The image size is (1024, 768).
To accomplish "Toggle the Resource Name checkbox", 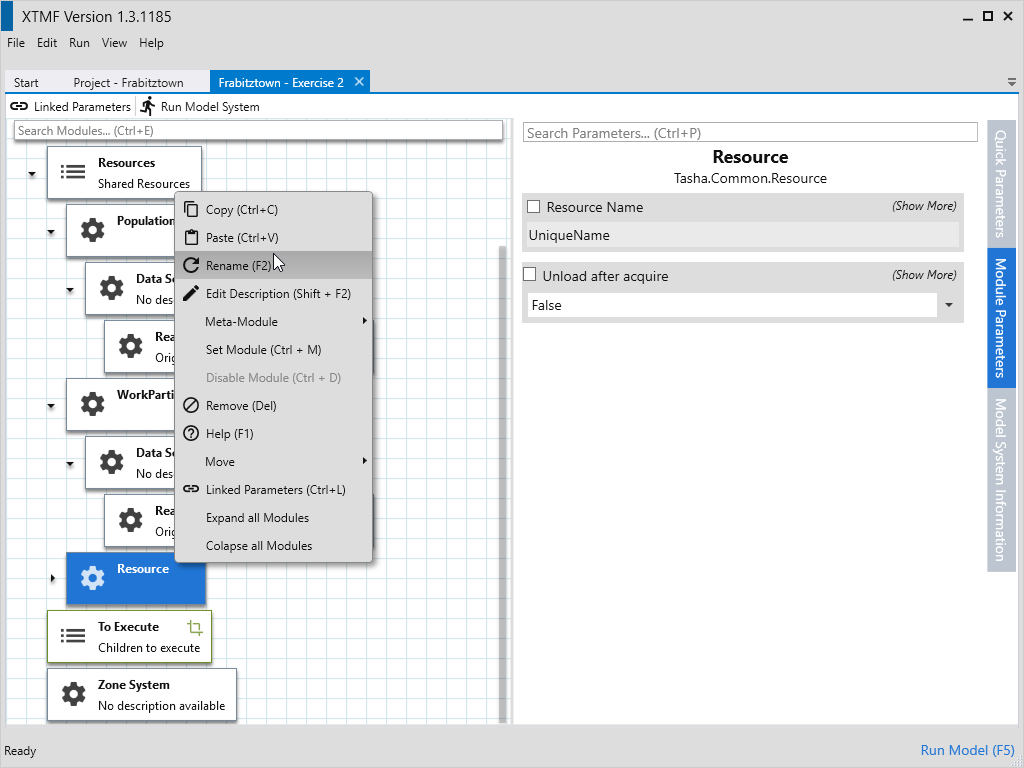I will coord(534,207).
